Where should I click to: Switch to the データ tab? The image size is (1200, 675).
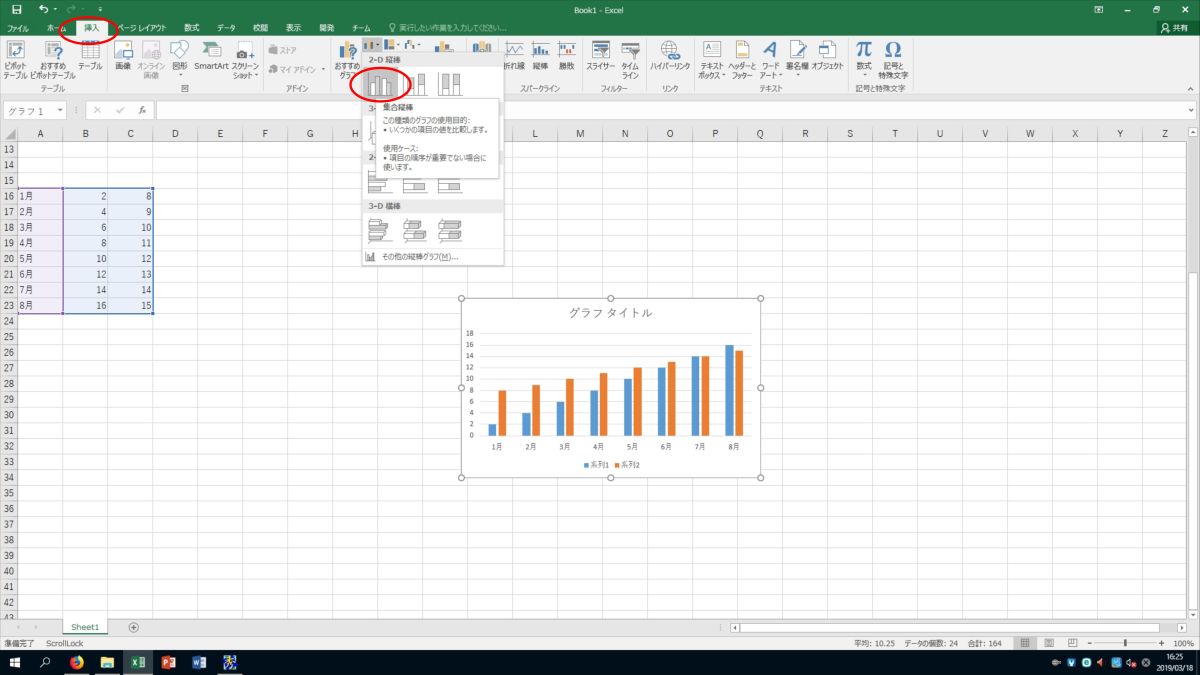(226, 29)
